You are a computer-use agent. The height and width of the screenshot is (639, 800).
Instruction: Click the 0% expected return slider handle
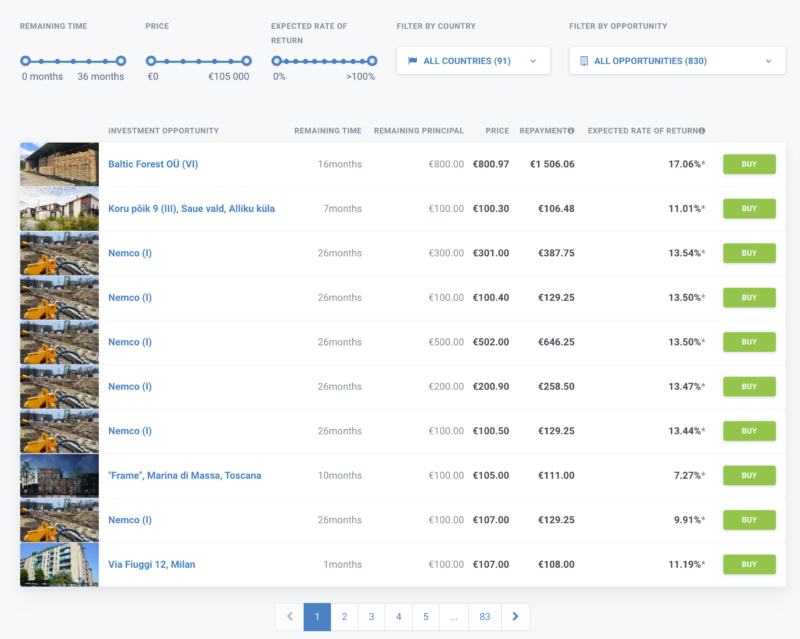click(x=277, y=61)
